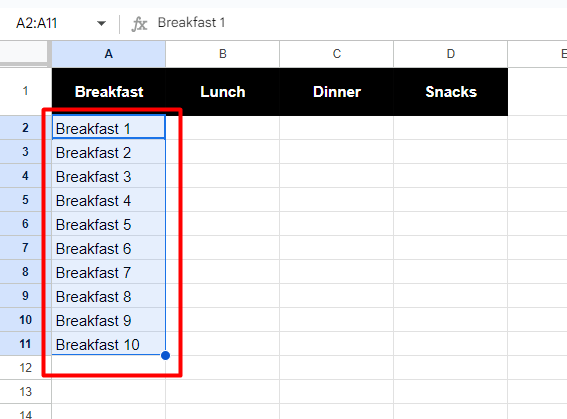Select column C header
567x419 pixels.
click(336, 54)
